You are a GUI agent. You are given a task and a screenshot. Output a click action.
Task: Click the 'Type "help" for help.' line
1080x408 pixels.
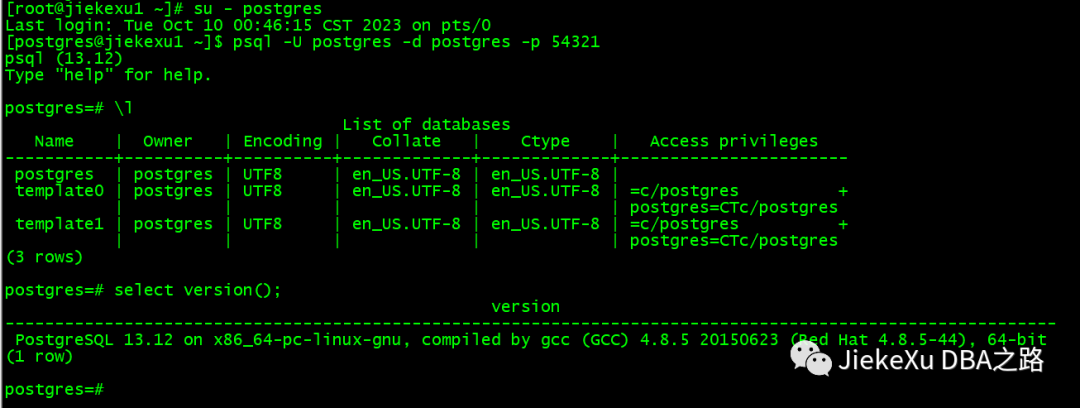coord(108,75)
